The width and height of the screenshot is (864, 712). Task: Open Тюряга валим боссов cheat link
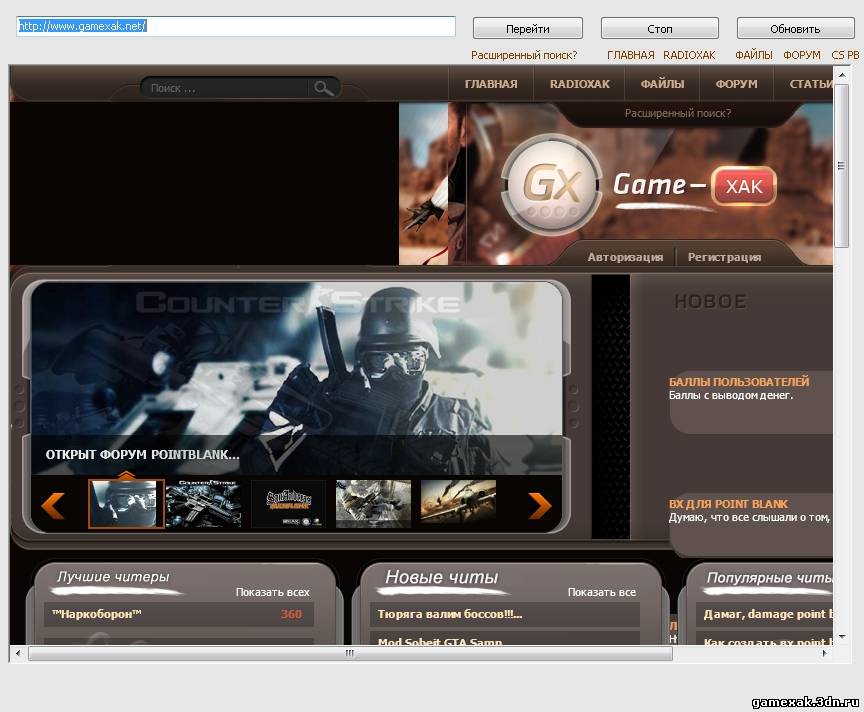pos(450,614)
